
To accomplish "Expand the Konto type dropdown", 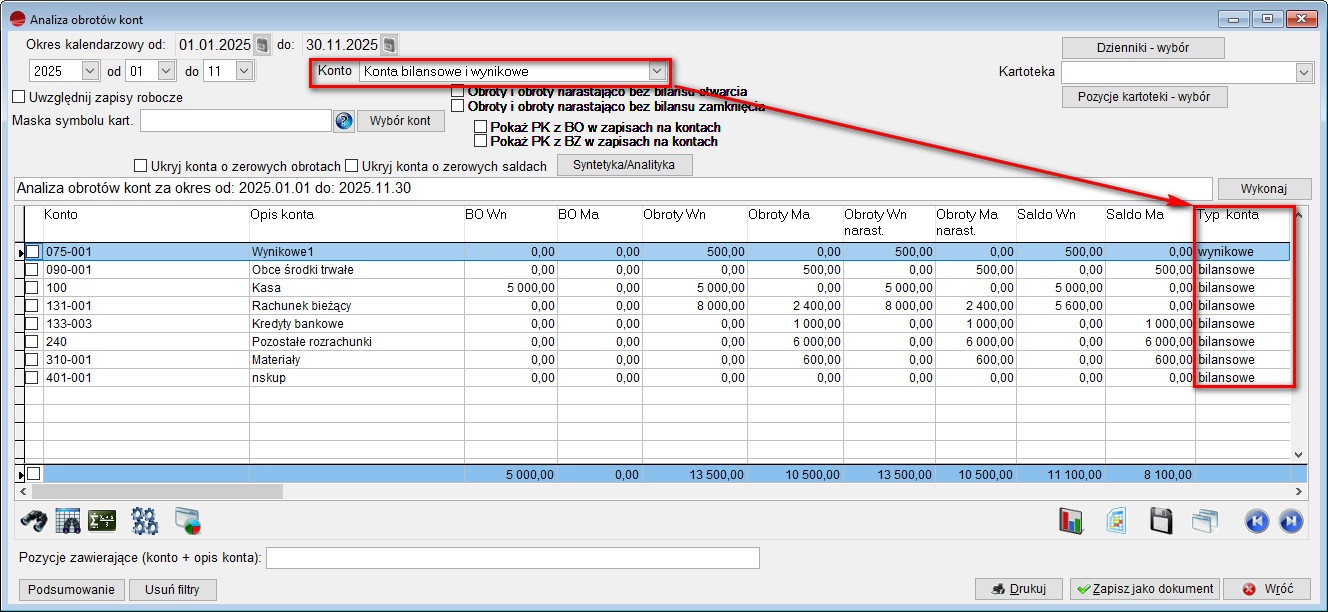I will tap(656, 71).
